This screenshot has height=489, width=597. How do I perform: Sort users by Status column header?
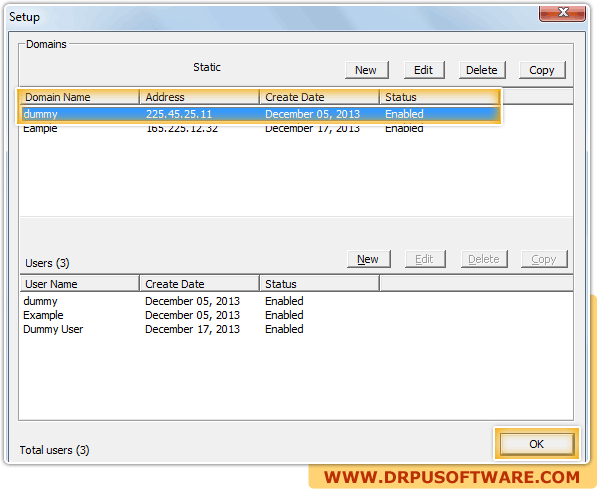coord(319,284)
